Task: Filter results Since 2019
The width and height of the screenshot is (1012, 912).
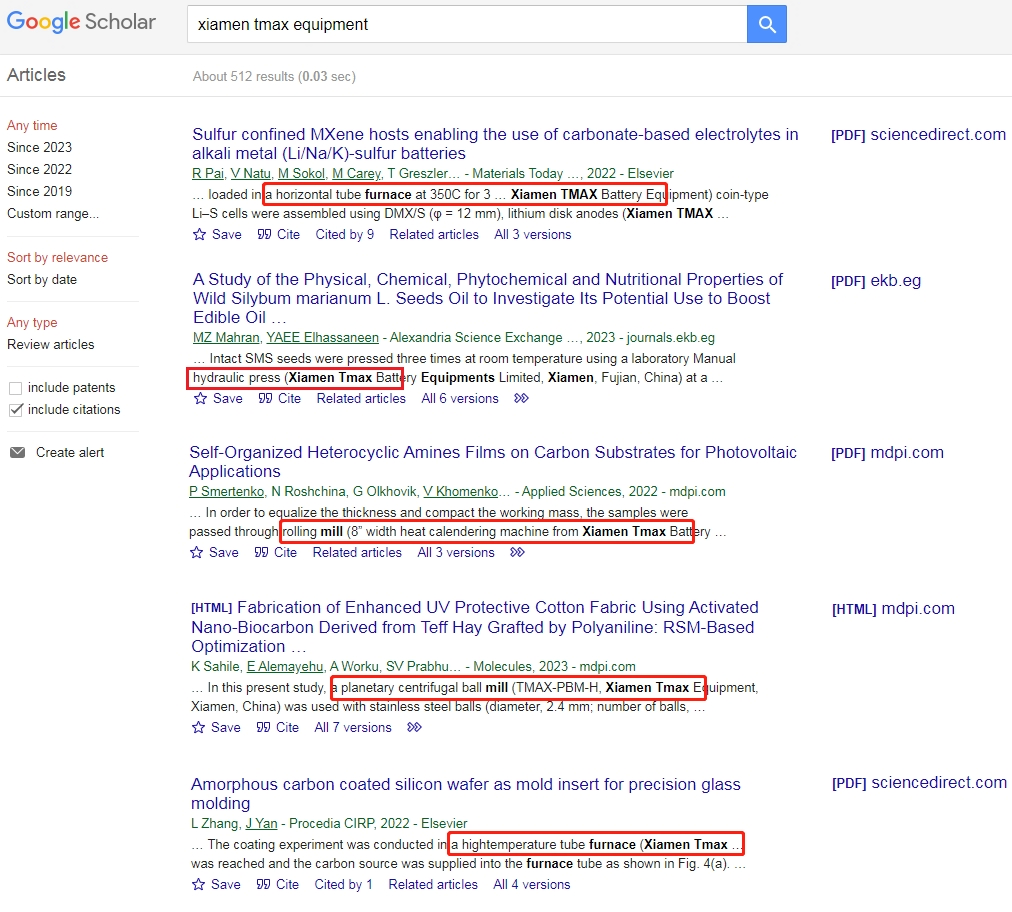Action: coord(39,191)
